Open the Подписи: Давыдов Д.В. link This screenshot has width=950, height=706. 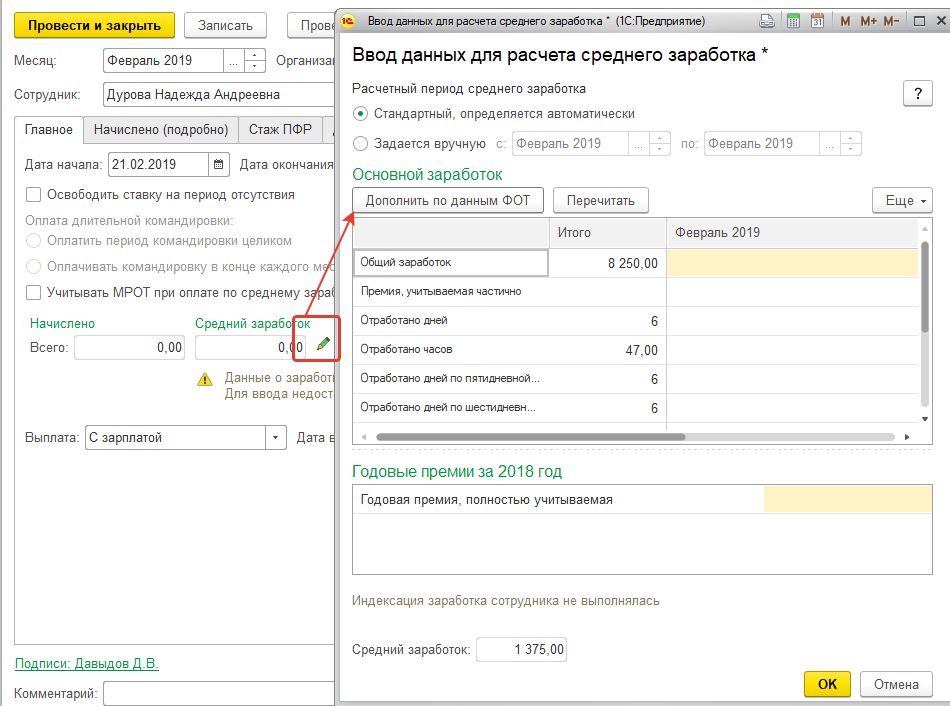87,664
